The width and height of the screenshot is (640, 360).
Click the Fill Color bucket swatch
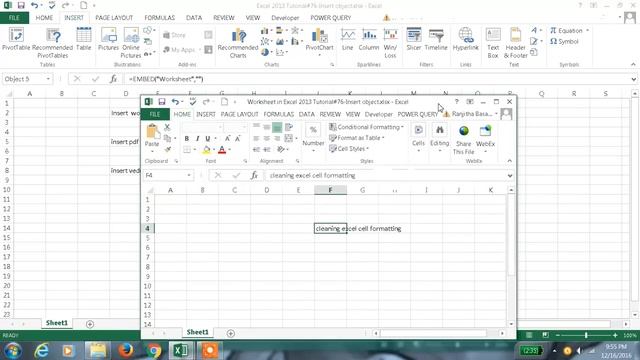[207, 150]
